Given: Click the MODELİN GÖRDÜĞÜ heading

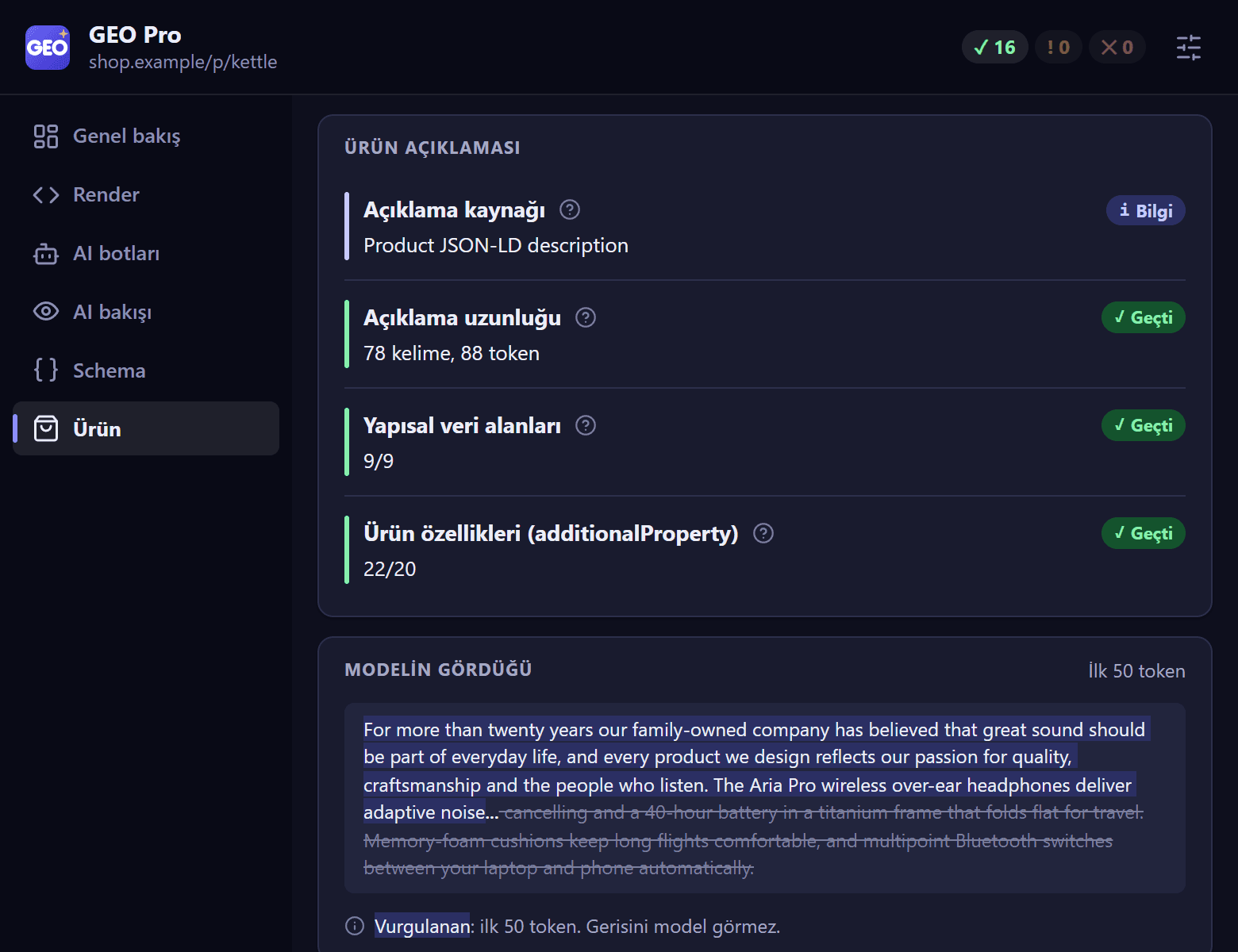Looking at the screenshot, I should pos(438,670).
